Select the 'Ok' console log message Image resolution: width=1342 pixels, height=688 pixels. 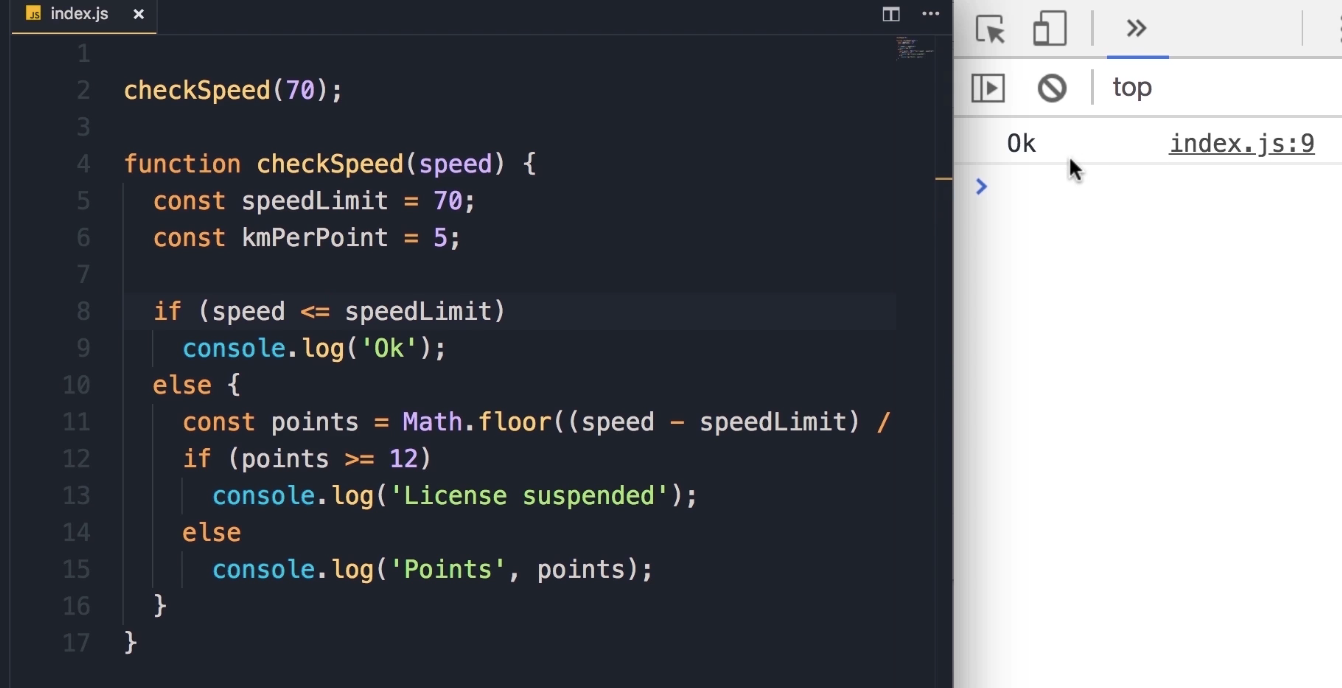pyautogui.click(x=1021, y=144)
